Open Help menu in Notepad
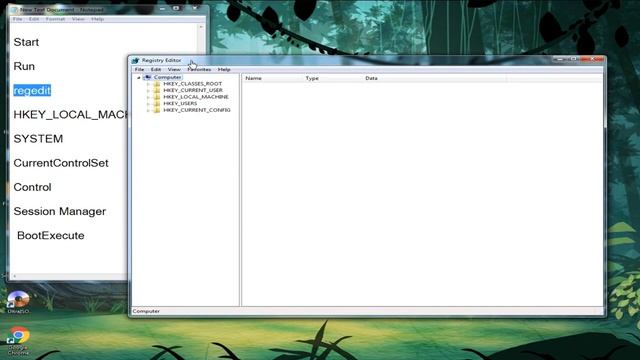Image resolution: width=640 pixels, height=360 pixels. tap(97, 19)
